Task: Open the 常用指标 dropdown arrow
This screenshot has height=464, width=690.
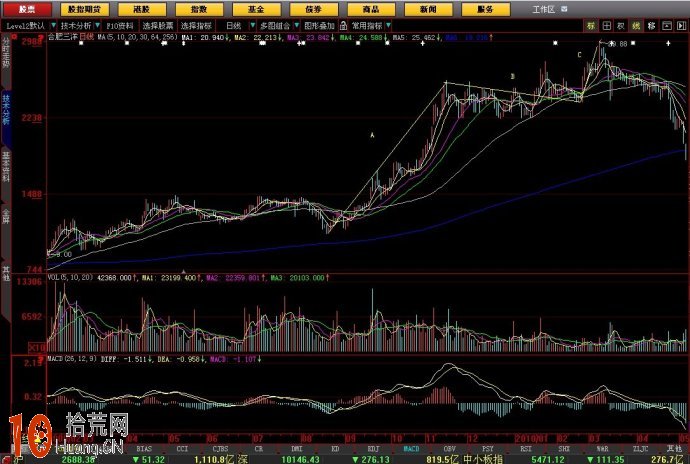Action: click(x=388, y=26)
